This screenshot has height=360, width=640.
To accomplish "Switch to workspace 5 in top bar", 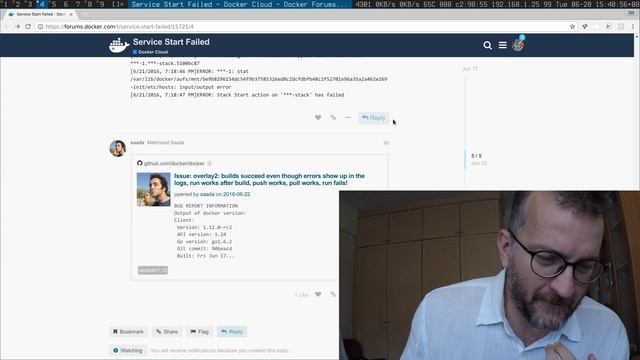I will click(54, 4).
